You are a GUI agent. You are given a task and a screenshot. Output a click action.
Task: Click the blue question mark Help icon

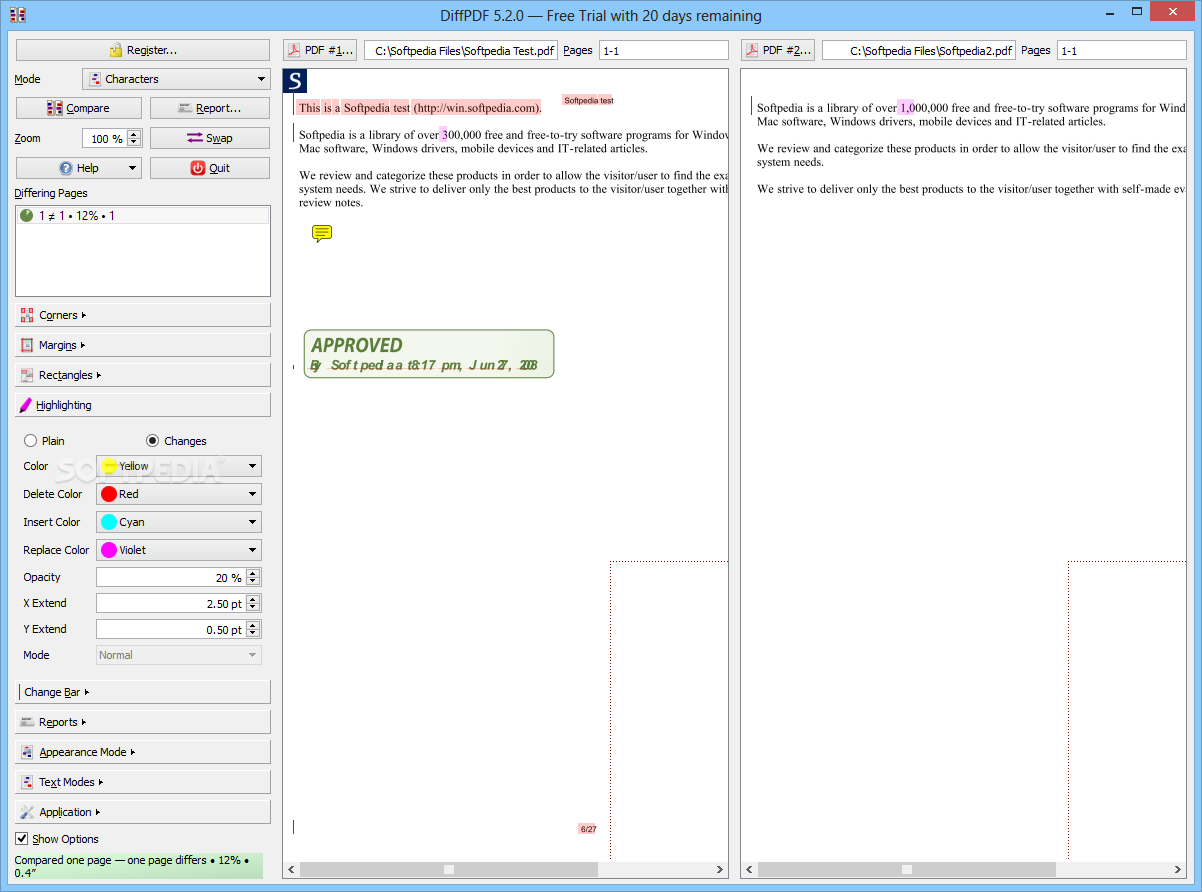tap(66, 168)
